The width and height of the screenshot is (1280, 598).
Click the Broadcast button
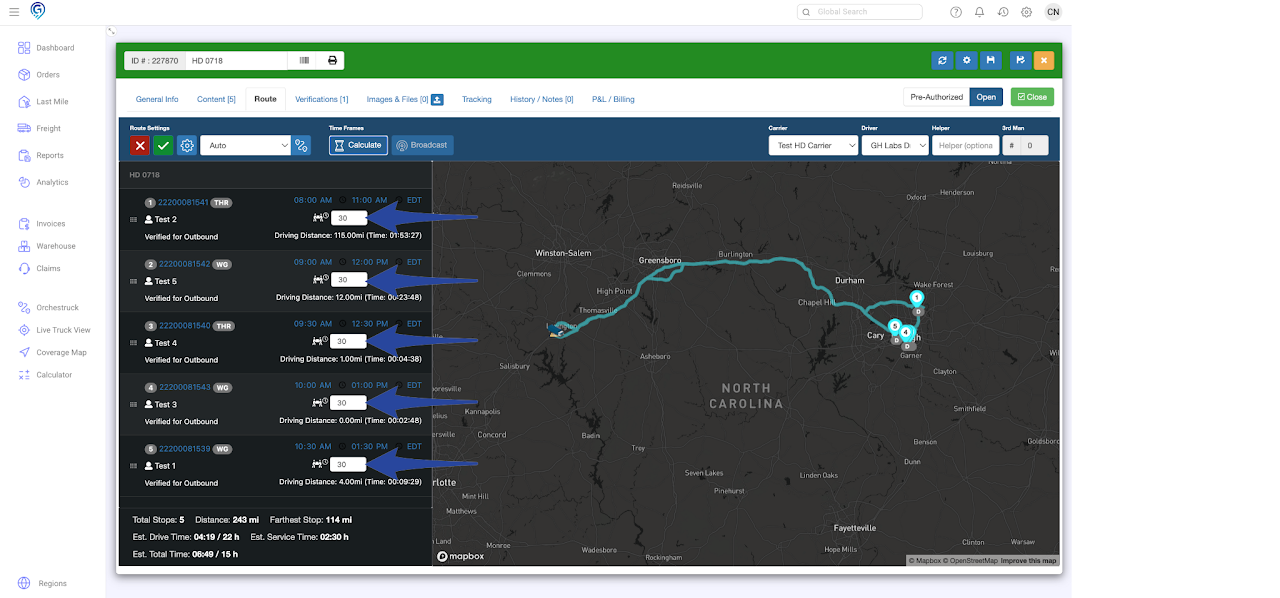(422, 145)
